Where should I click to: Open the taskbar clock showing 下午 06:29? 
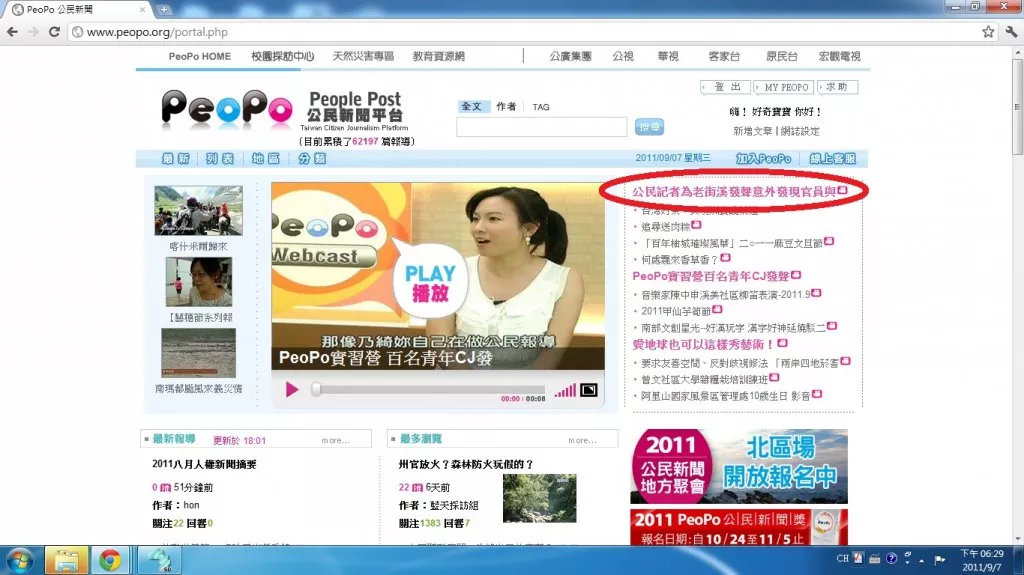[982, 560]
